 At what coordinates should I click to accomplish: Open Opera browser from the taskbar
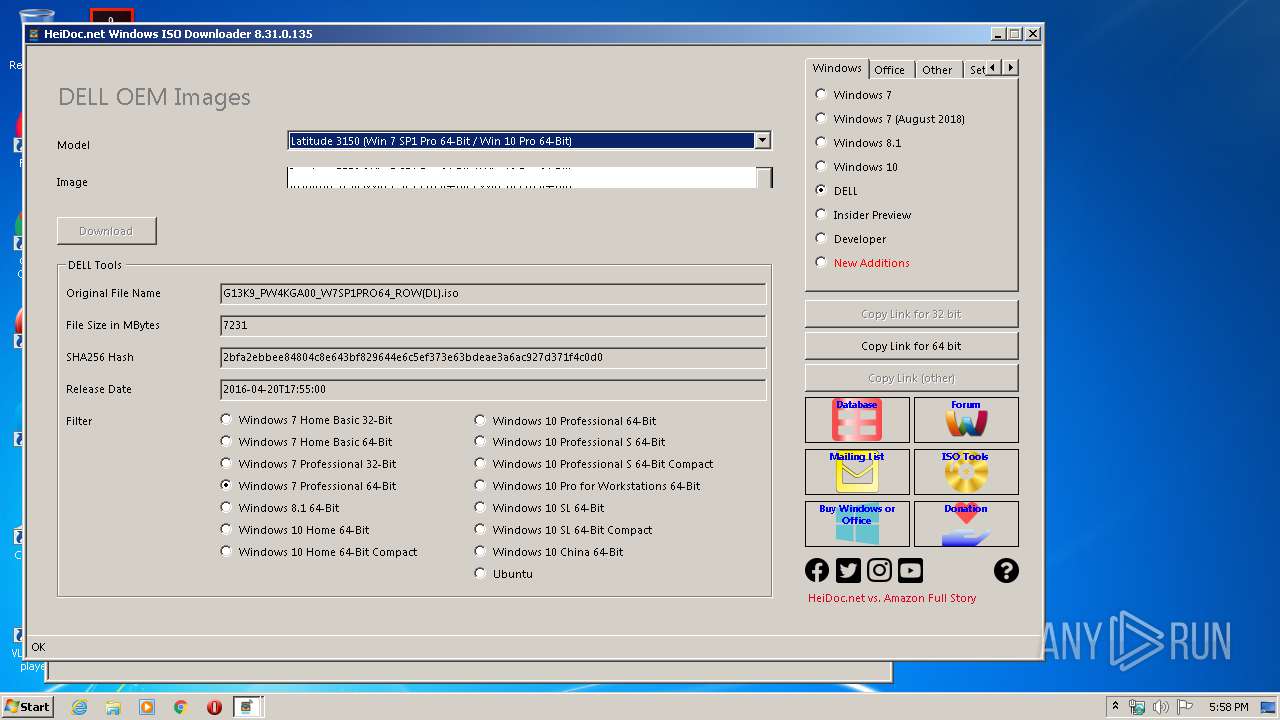tap(214, 707)
